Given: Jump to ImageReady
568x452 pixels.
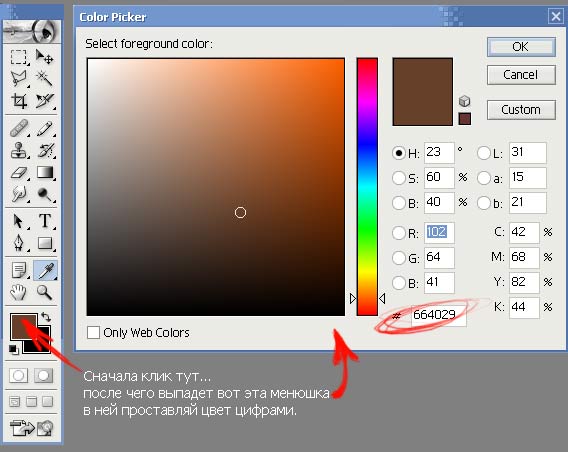Looking at the screenshot, I should click(x=32, y=428).
